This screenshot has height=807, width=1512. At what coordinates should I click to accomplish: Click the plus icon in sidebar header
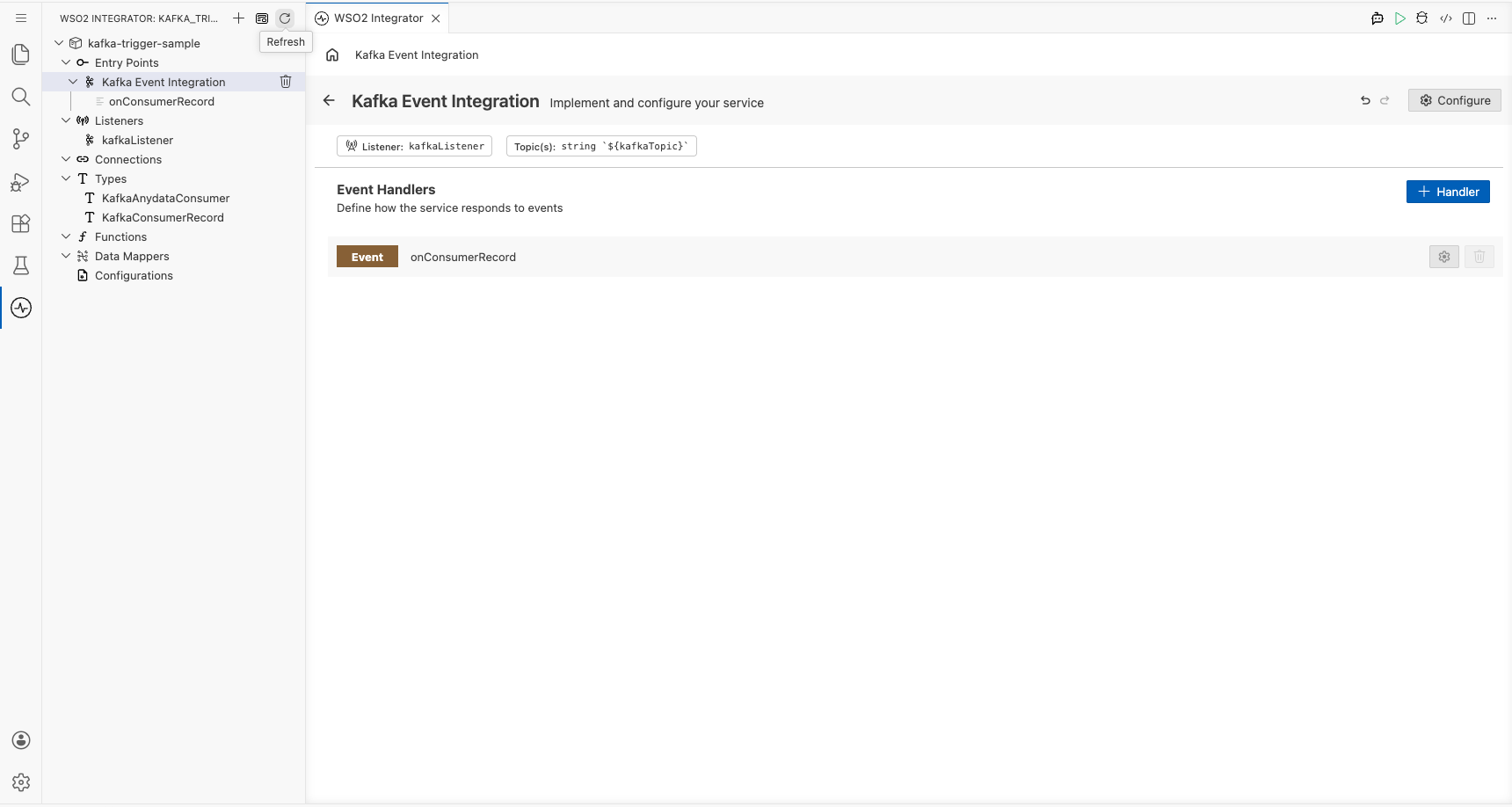point(238,18)
